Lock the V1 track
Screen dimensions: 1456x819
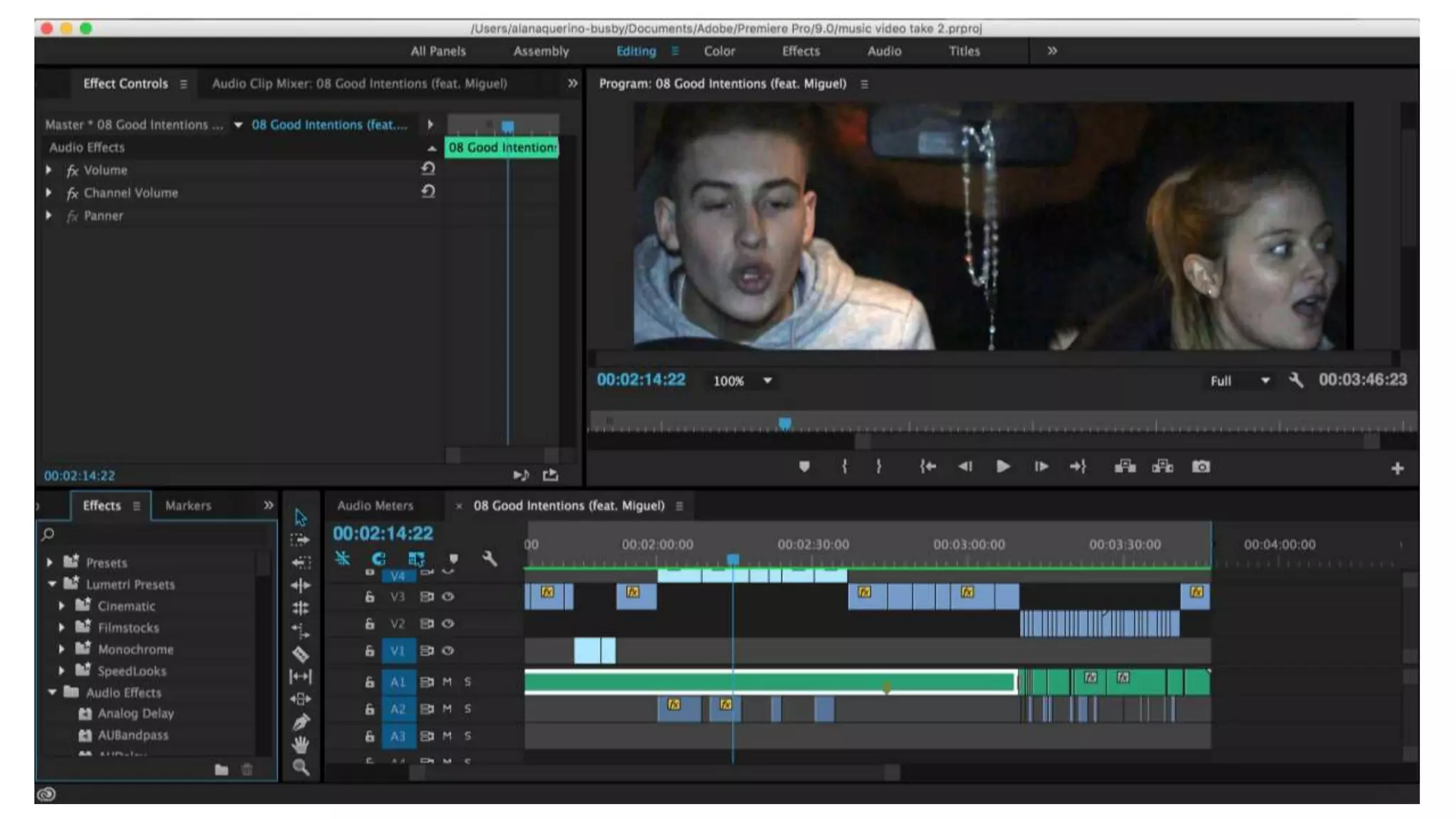[x=370, y=651]
